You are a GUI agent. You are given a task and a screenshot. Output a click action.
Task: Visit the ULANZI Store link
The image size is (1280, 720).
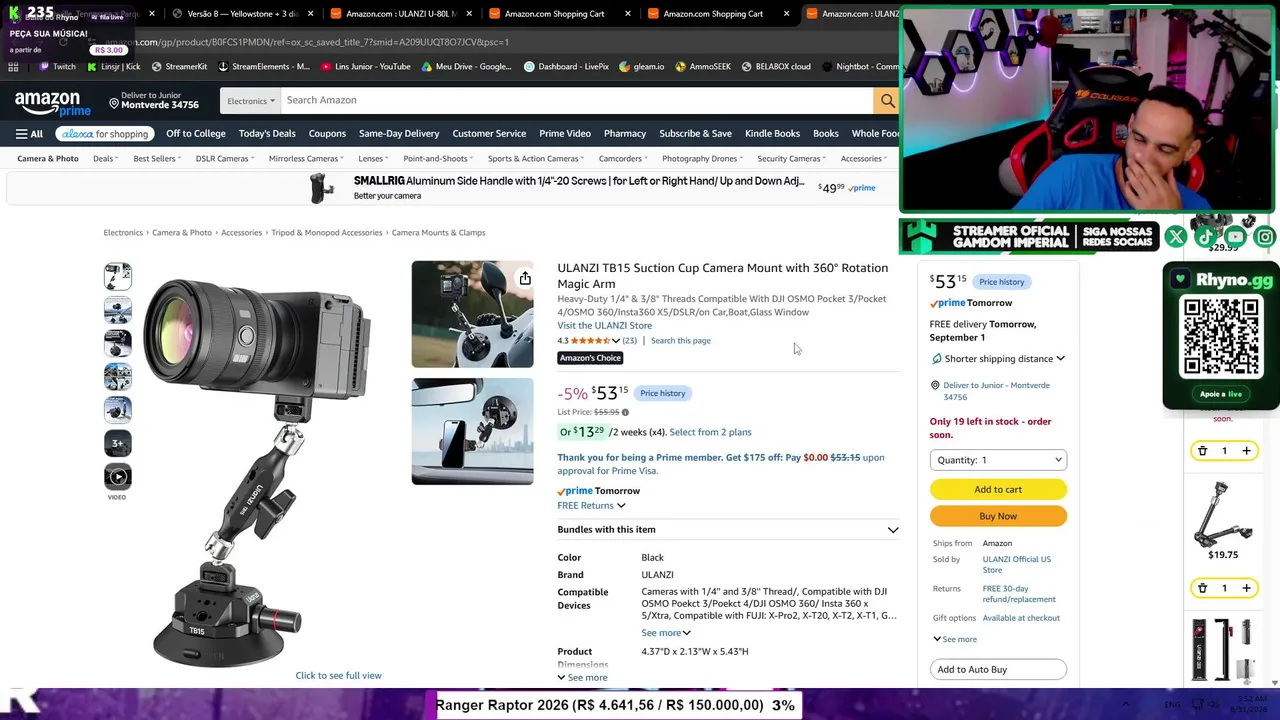point(604,326)
